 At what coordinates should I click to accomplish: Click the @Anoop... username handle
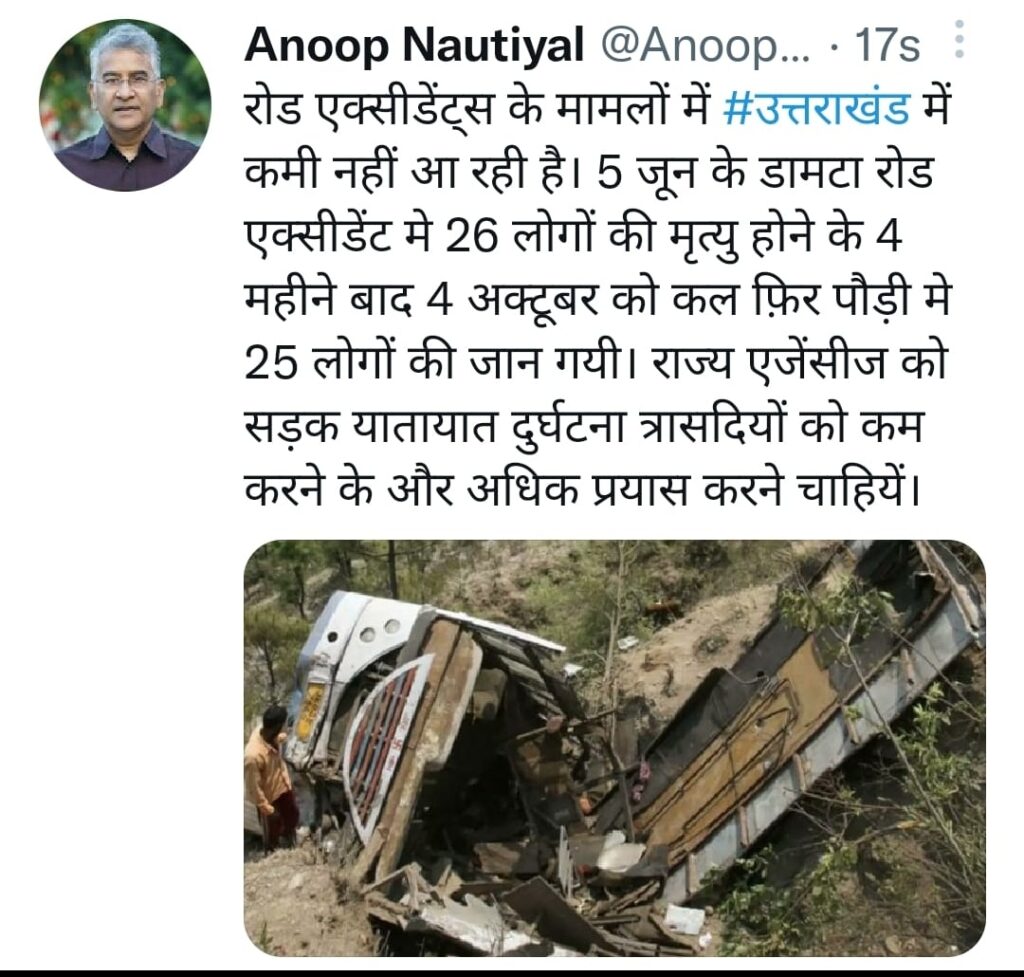click(703, 46)
